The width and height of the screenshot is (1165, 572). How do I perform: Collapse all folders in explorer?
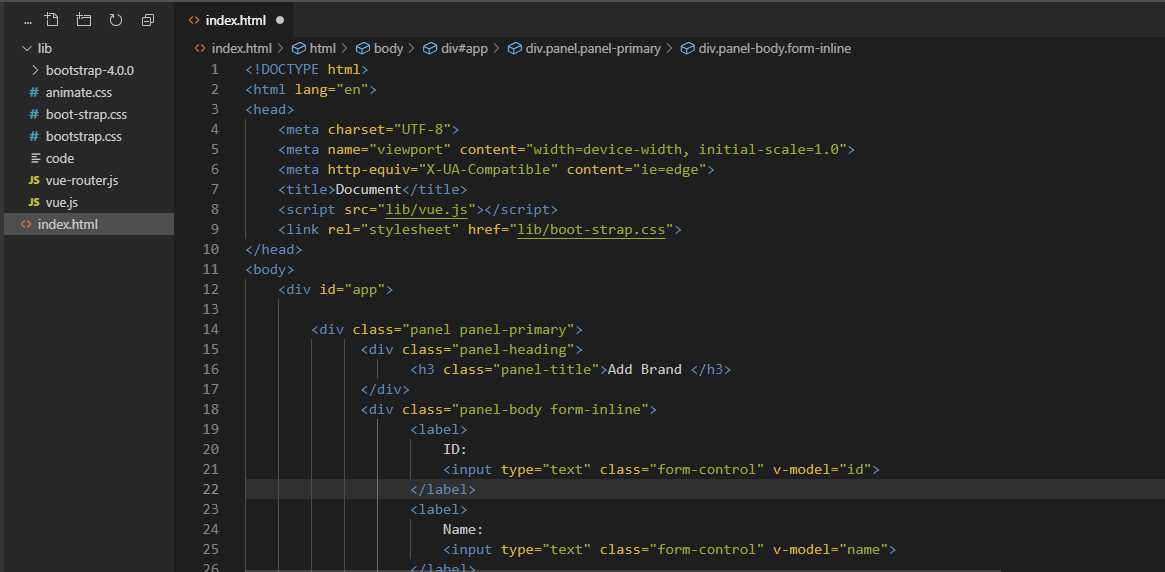[148, 20]
